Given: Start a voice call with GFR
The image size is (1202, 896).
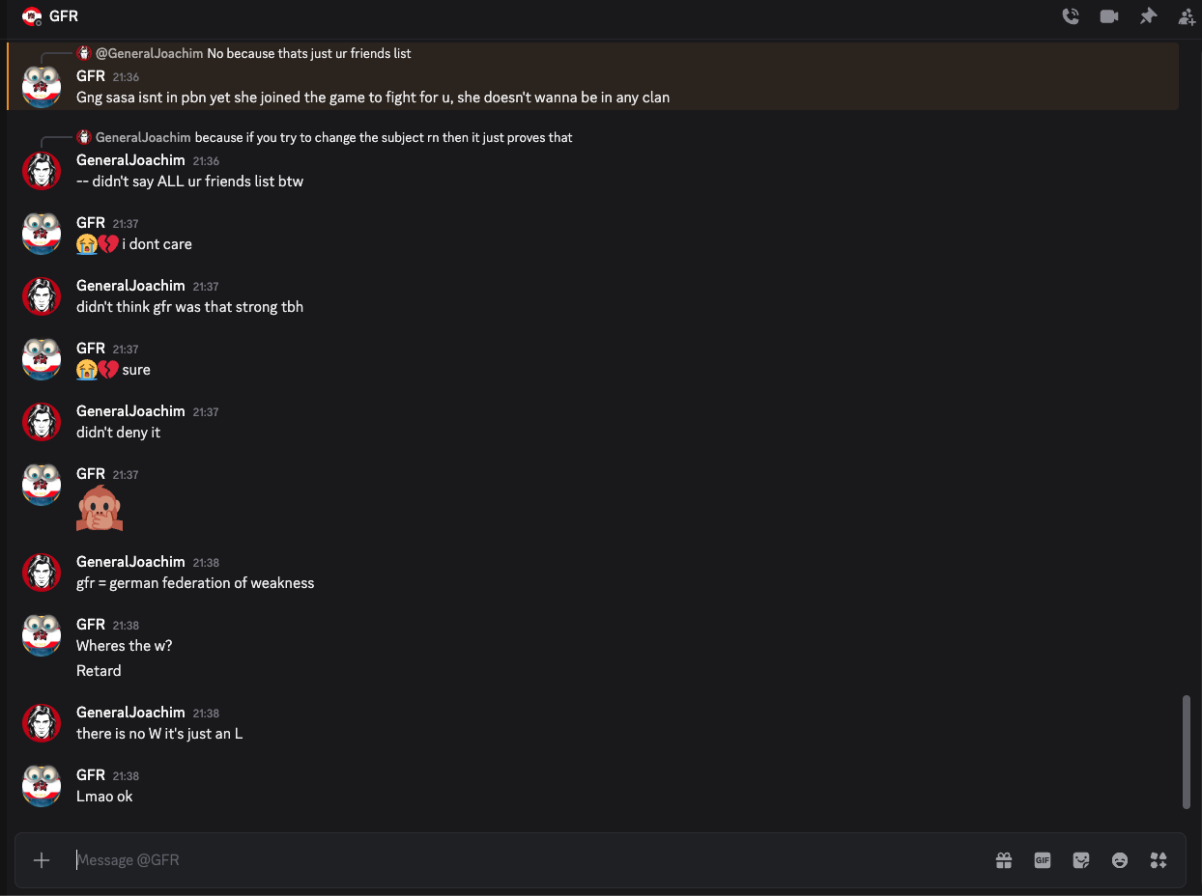Looking at the screenshot, I should [x=1071, y=16].
